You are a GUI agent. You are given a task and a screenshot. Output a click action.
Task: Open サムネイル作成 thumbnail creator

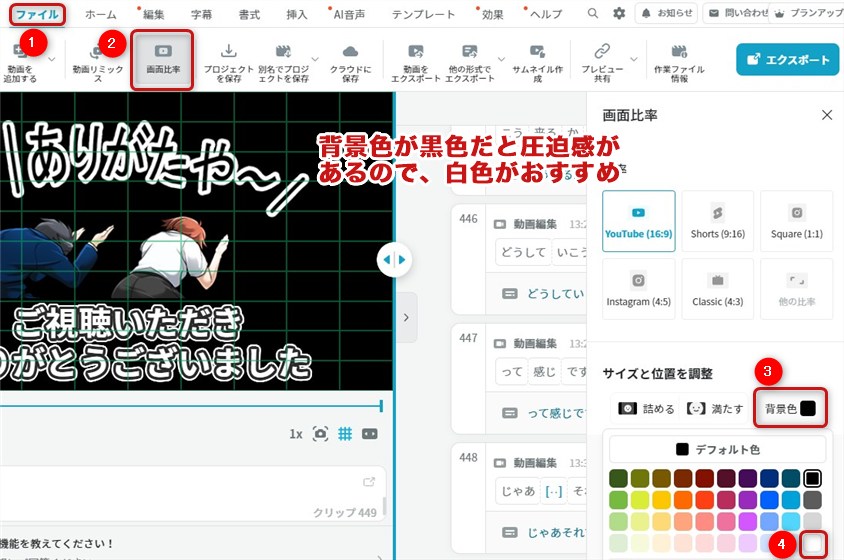click(x=537, y=51)
